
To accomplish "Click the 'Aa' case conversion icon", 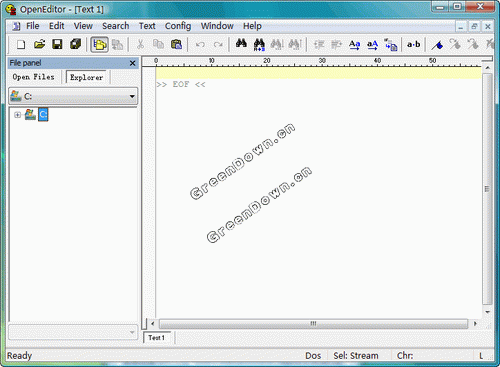I will 354,45.
